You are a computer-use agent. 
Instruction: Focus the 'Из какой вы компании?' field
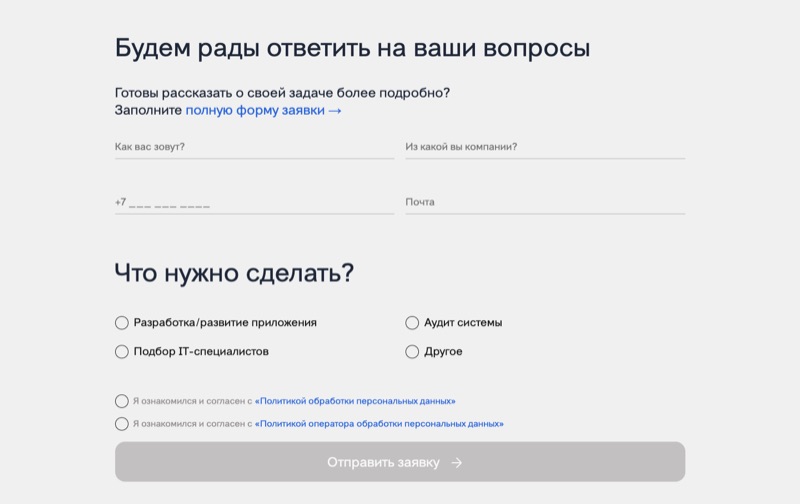click(545, 147)
